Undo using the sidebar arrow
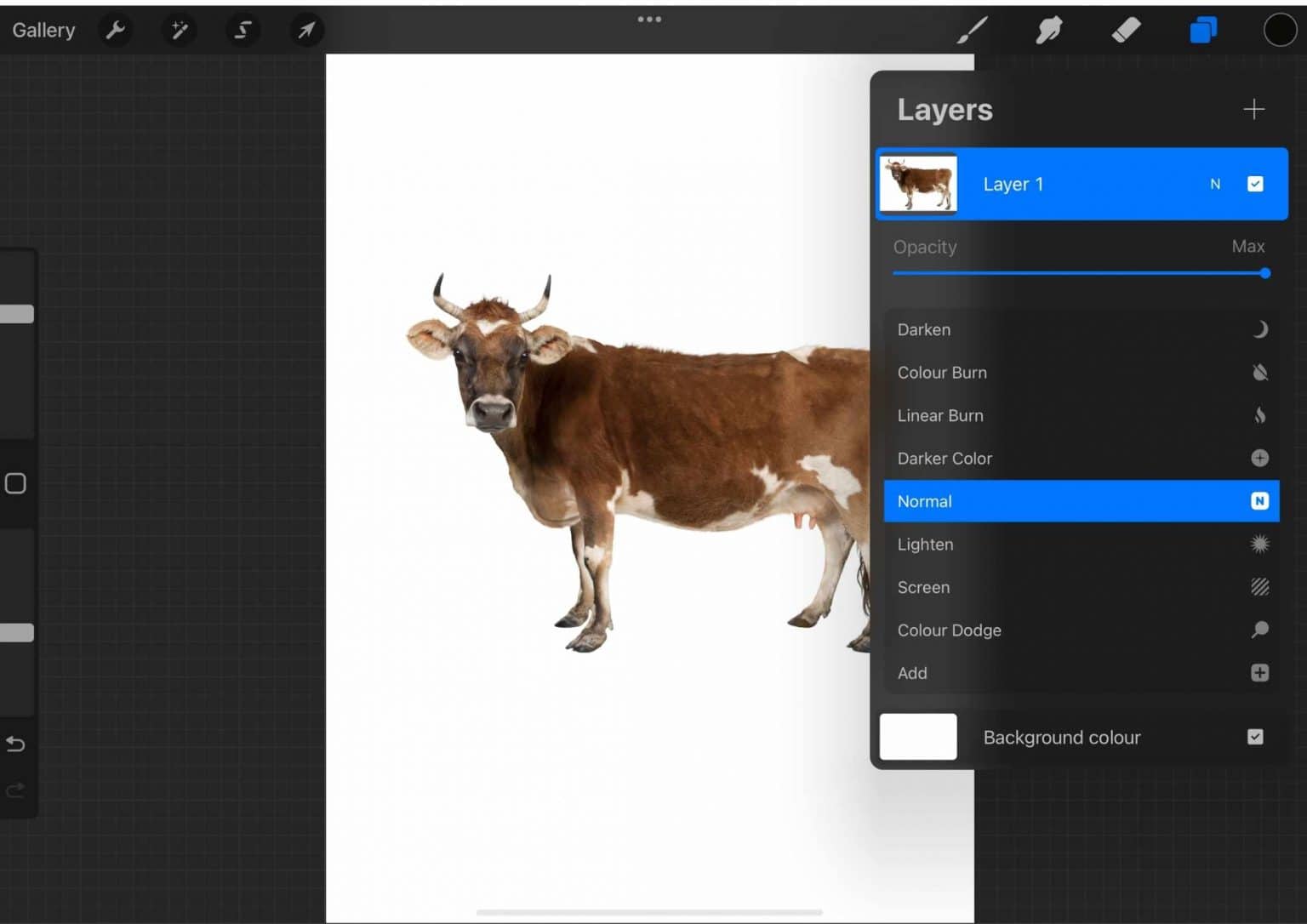The image size is (1307, 924). [x=14, y=744]
